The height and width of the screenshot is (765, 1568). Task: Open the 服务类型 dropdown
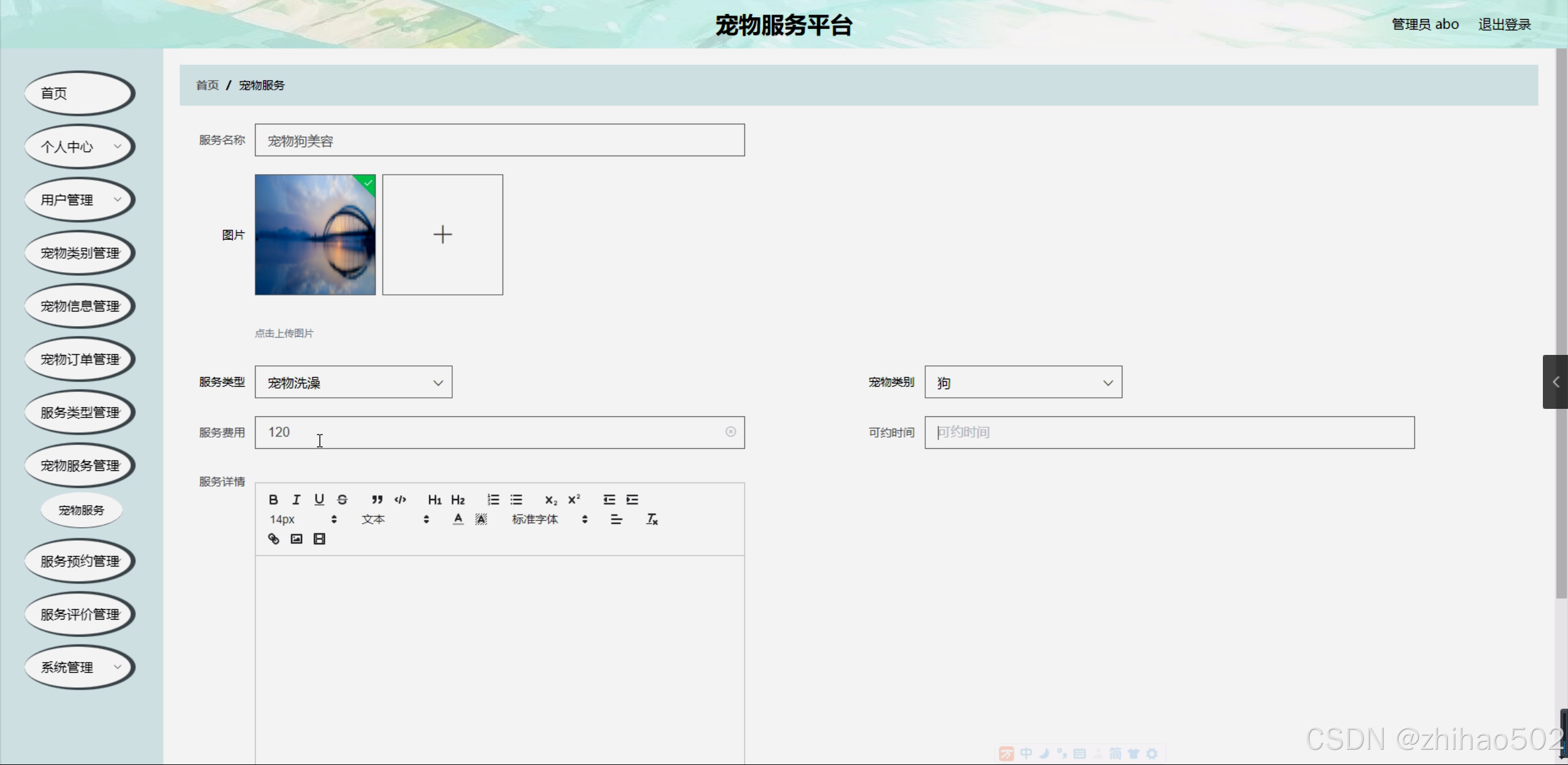[x=354, y=382]
